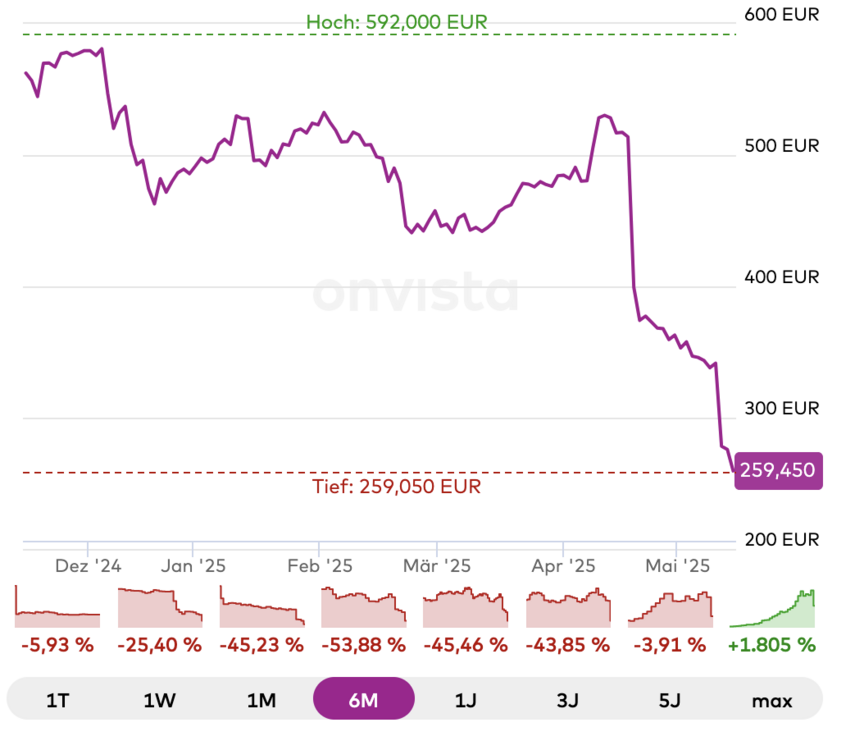Switch to the 1W time range

click(x=160, y=700)
